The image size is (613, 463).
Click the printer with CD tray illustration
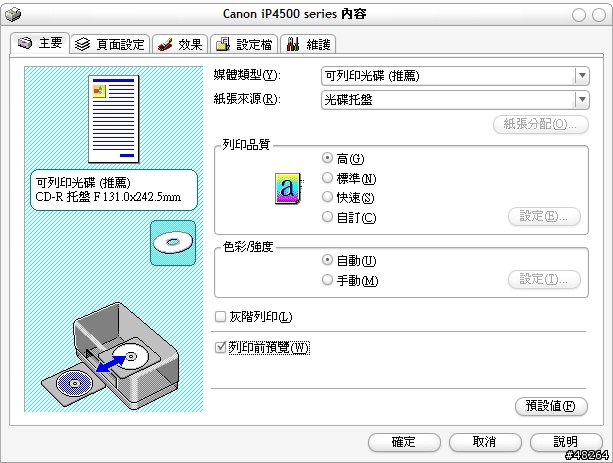[111, 357]
